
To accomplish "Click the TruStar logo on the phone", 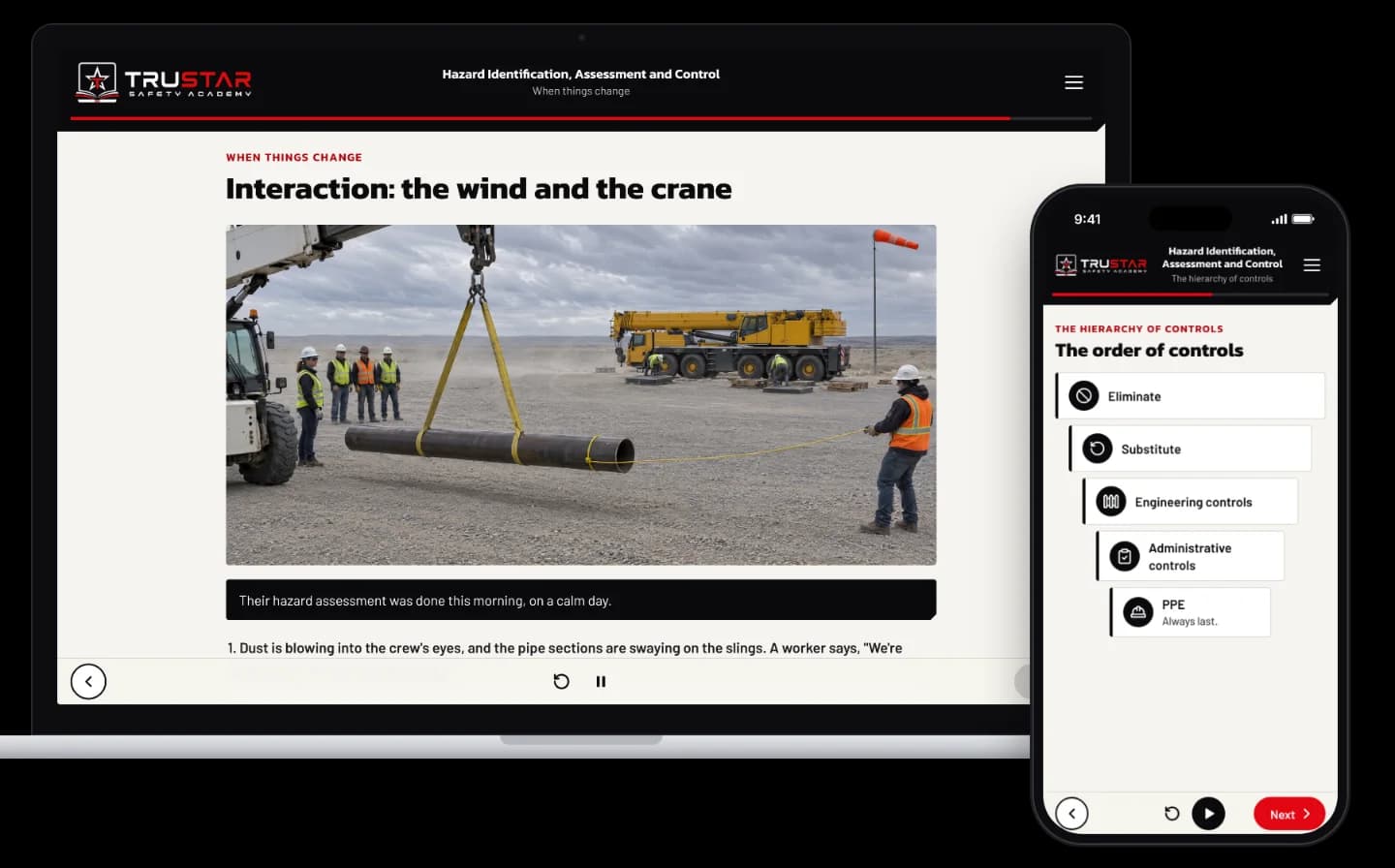I will [1100, 264].
